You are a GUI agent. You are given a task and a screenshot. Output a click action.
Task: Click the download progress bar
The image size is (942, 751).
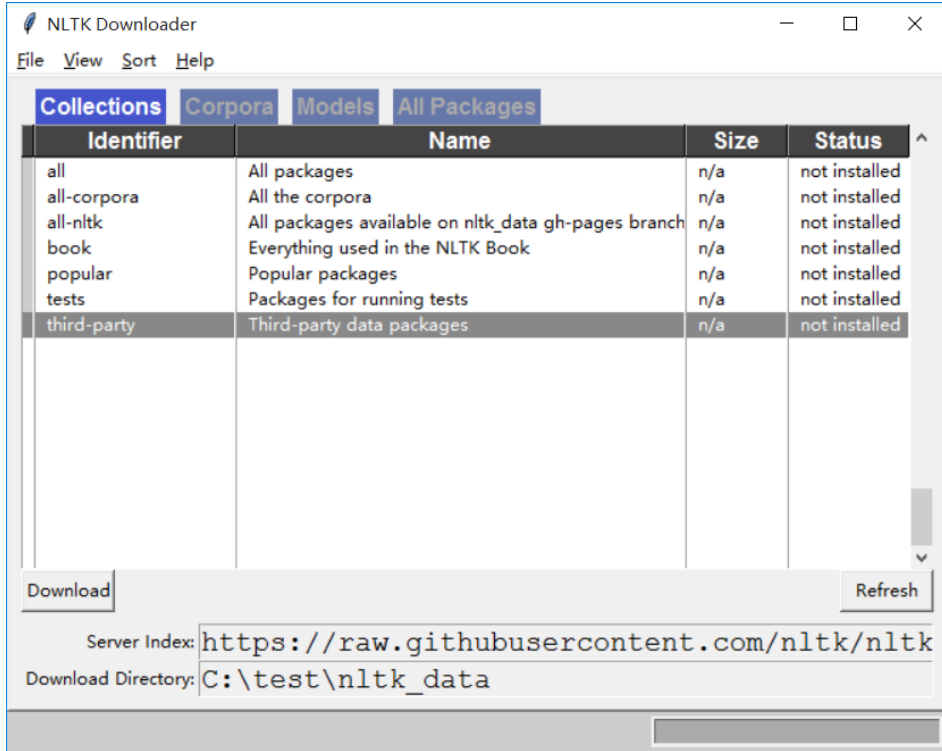click(797, 732)
